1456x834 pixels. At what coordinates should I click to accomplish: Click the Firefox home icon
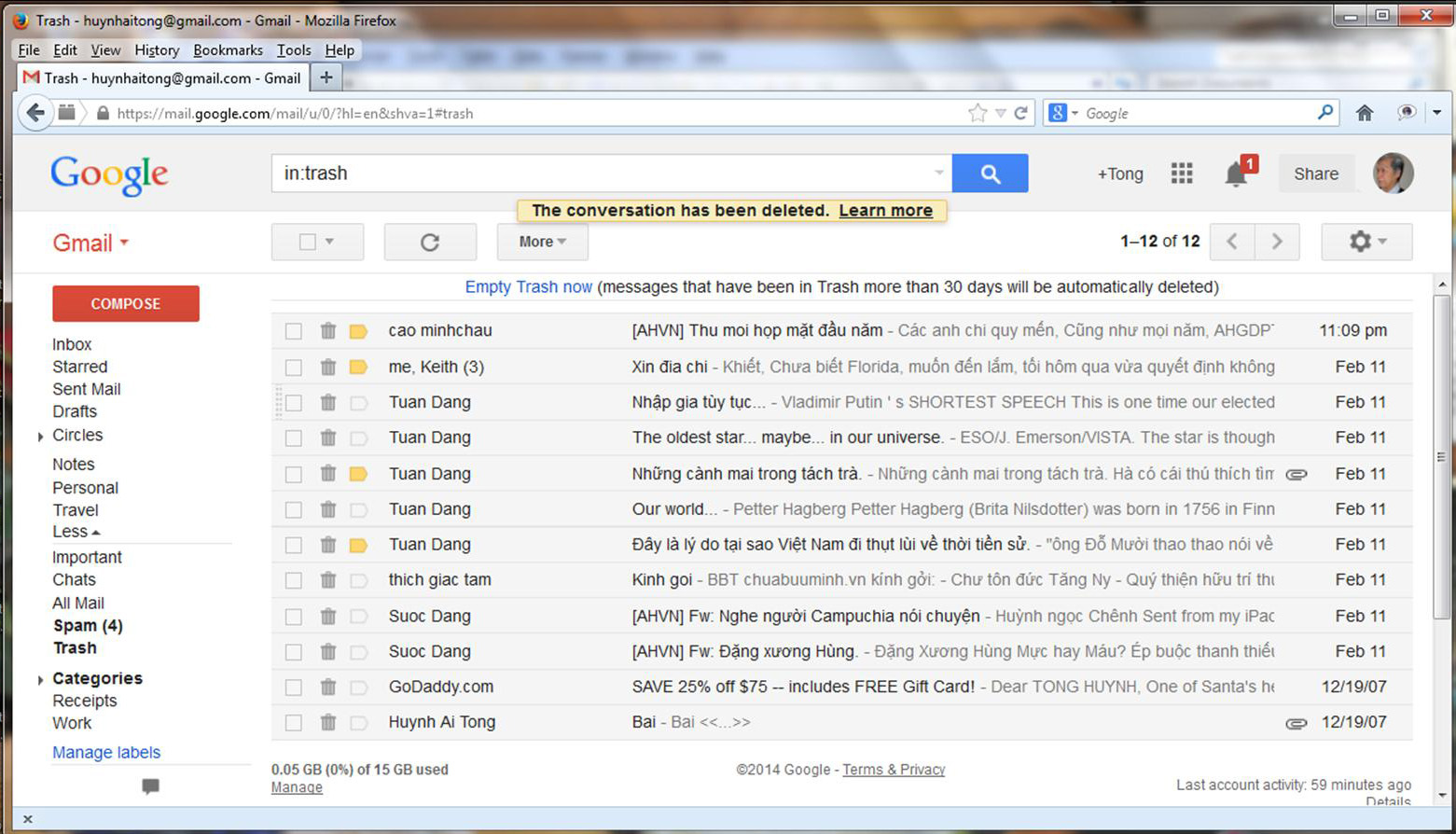pyautogui.click(x=1365, y=113)
